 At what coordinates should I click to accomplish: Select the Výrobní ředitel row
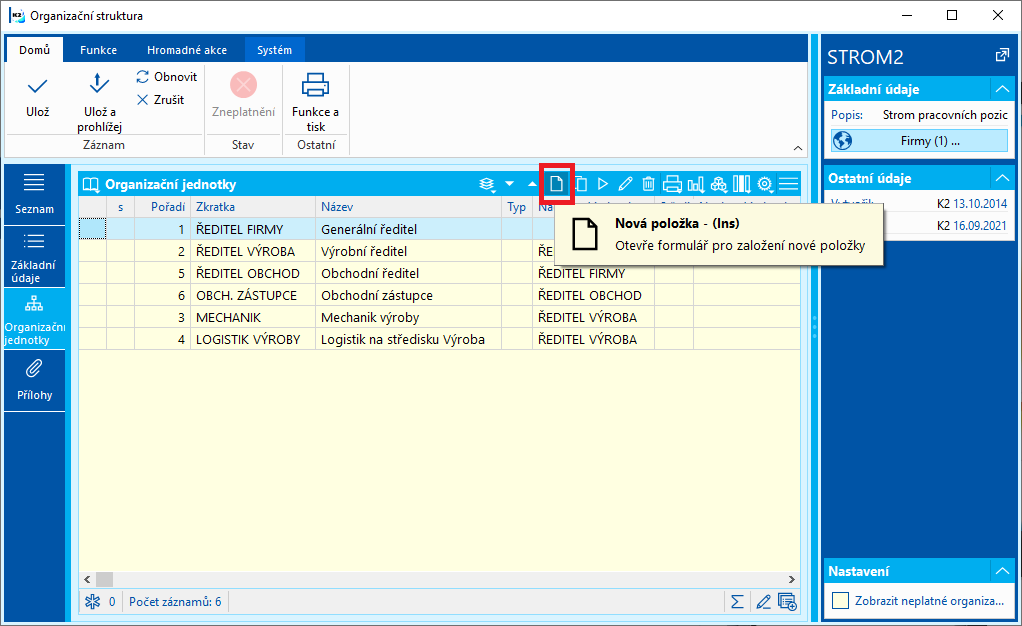[439, 251]
